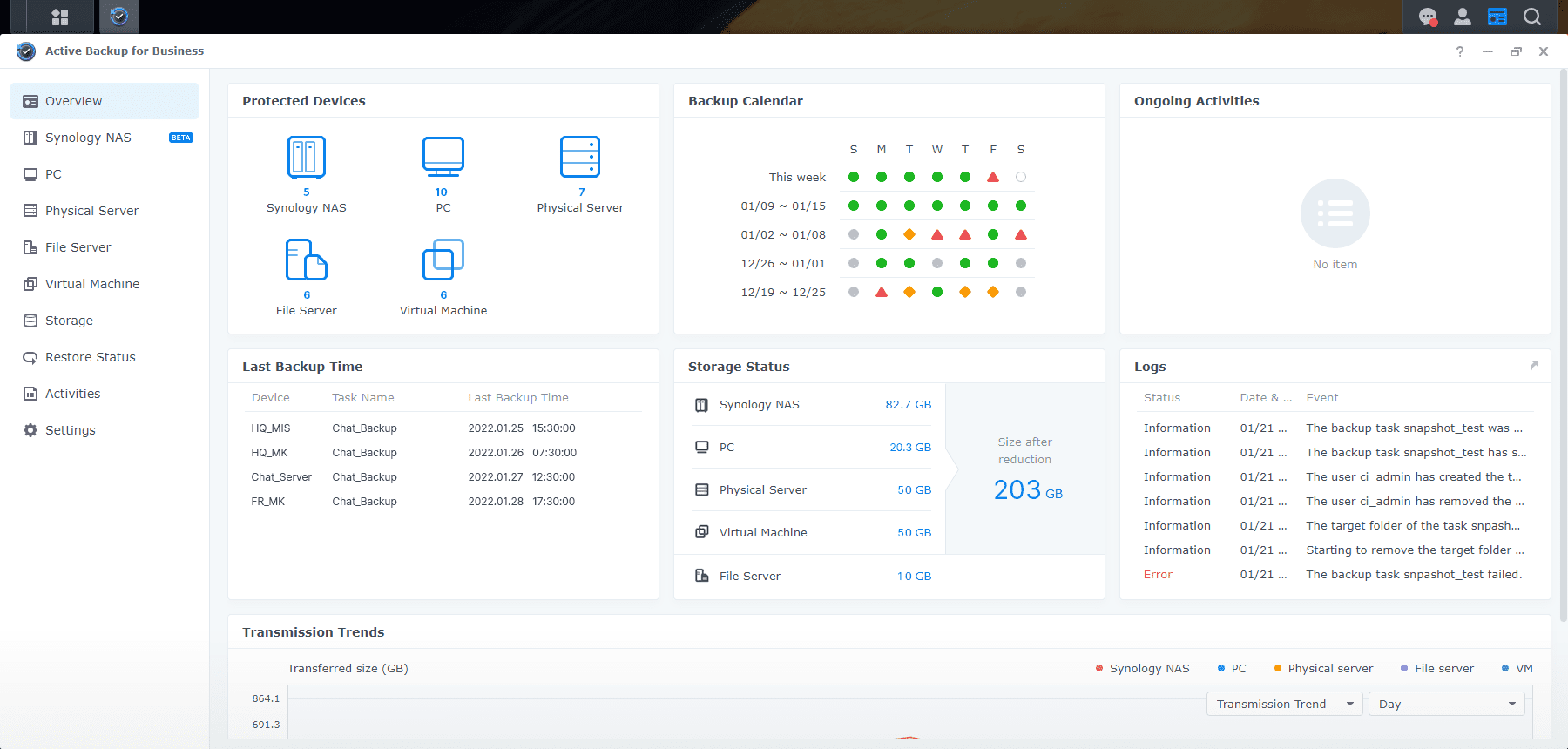Click the Active Backup taskbar icon

(x=119, y=17)
